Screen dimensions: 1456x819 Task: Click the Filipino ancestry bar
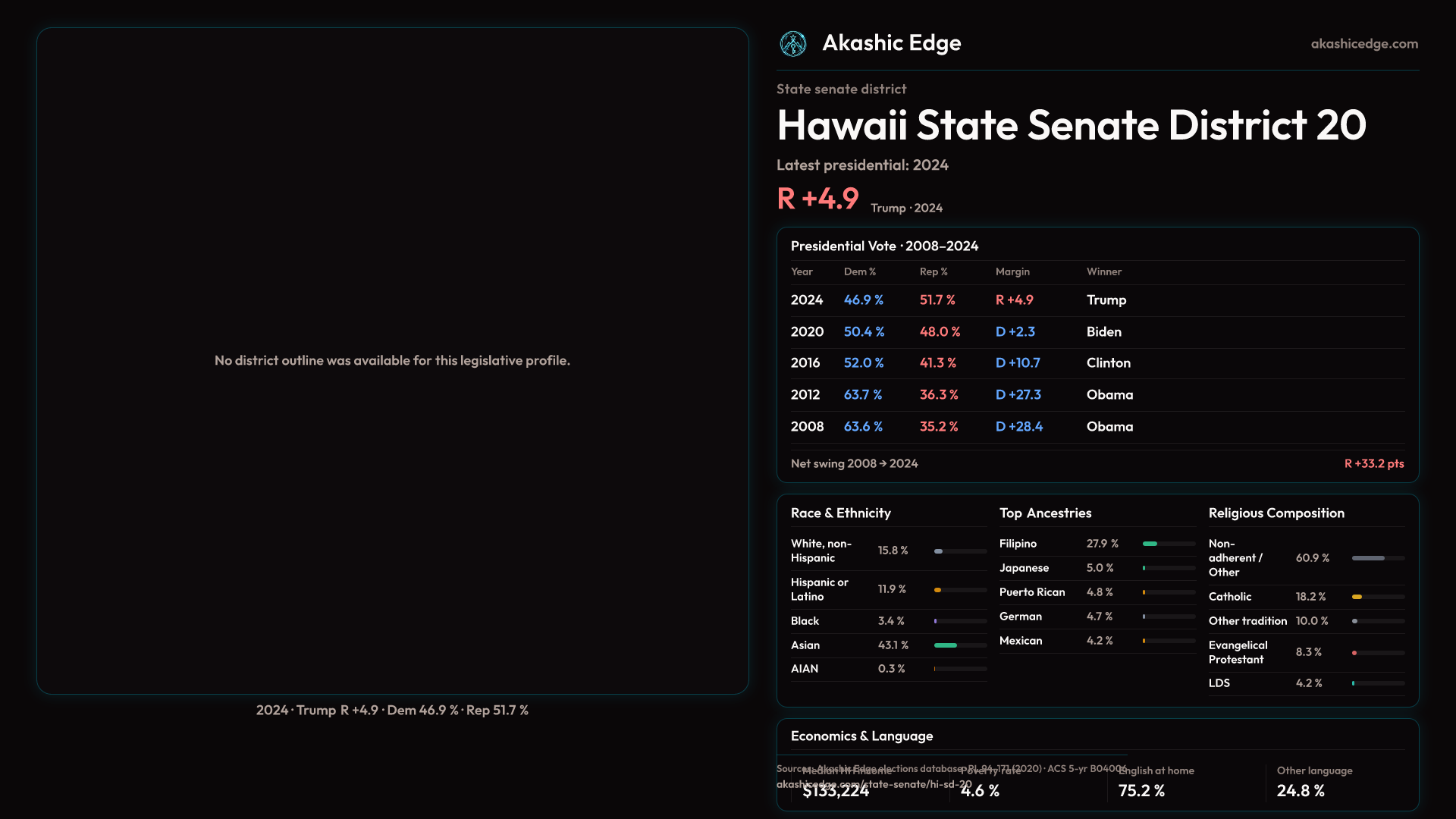pos(1169,544)
